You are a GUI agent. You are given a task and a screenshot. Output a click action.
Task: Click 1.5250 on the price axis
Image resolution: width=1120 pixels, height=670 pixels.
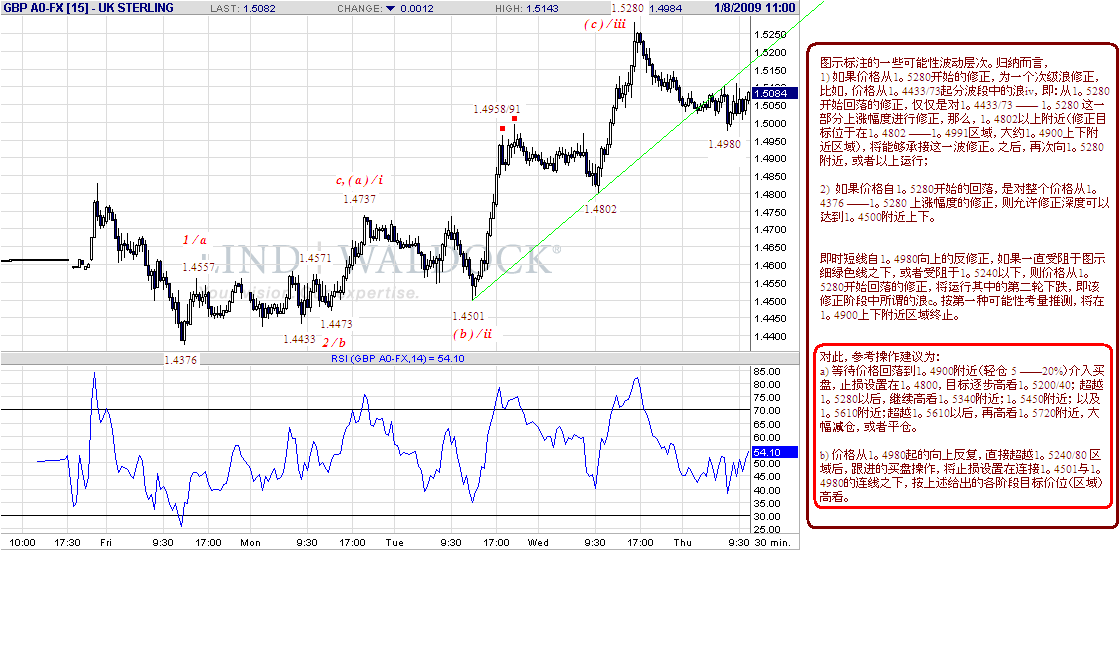pos(770,34)
